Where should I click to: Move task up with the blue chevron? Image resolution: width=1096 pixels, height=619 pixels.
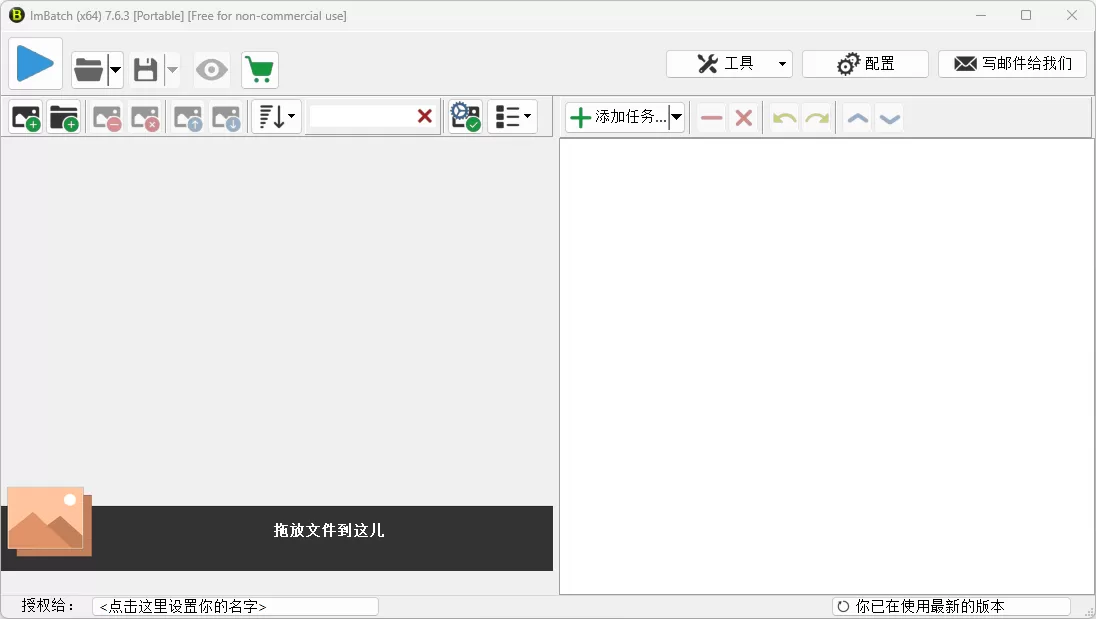click(856, 117)
